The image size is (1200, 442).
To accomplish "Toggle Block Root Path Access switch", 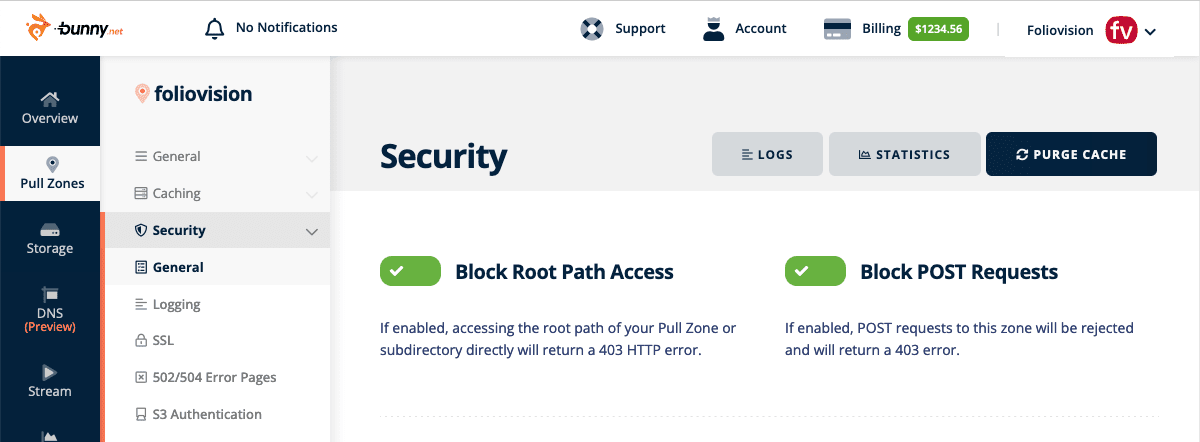I will (x=410, y=271).
